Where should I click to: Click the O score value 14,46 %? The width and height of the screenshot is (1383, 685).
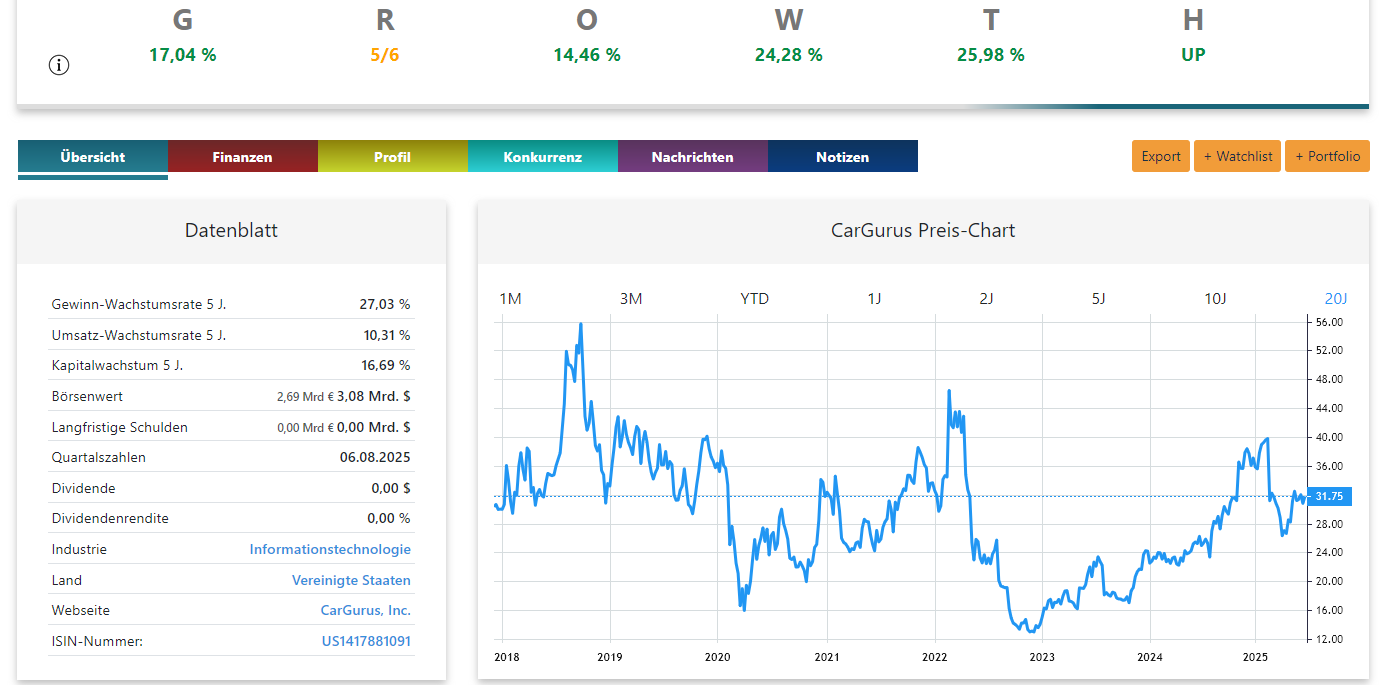click(587, 55)
